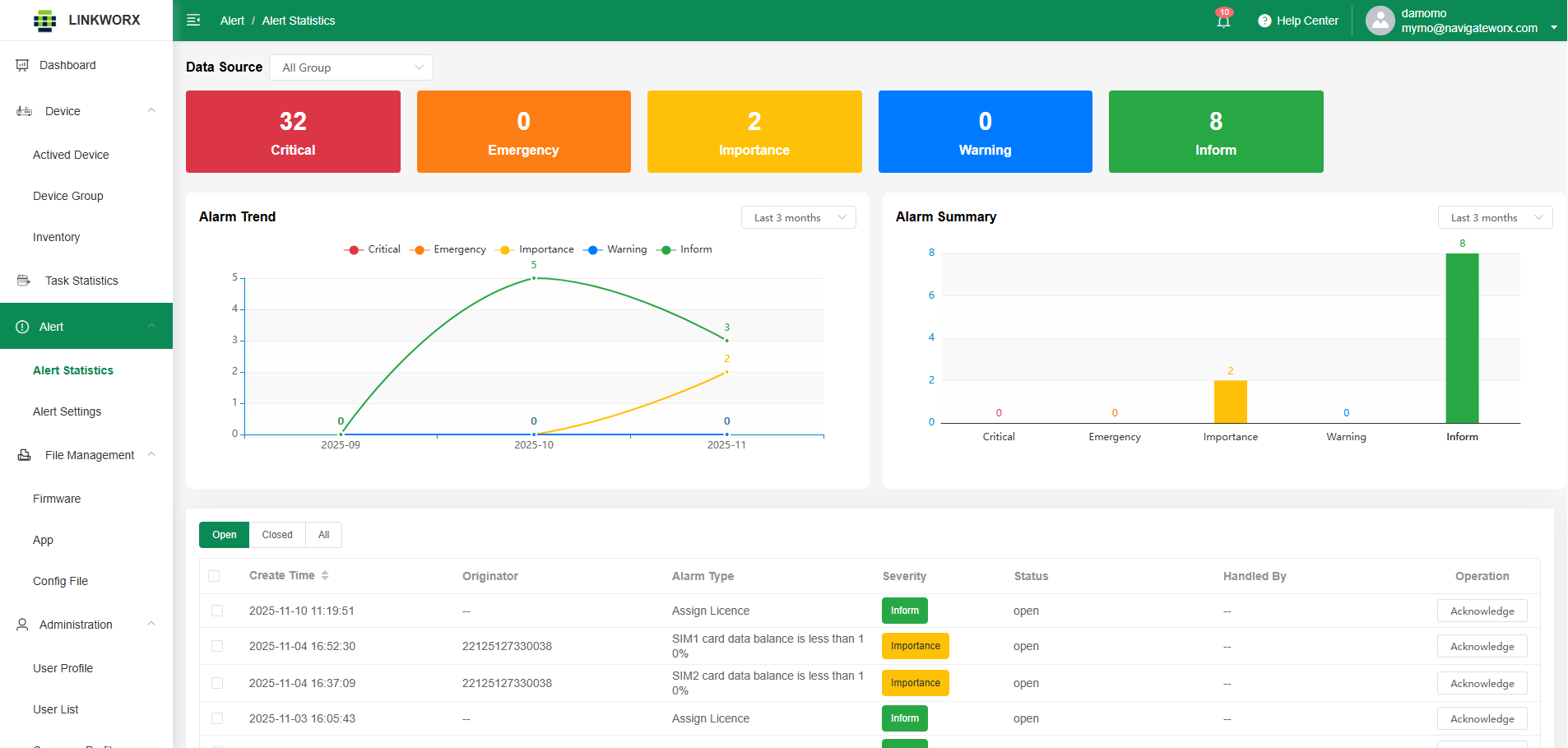Switch to the Closed alerts tab

coord(276,534)
